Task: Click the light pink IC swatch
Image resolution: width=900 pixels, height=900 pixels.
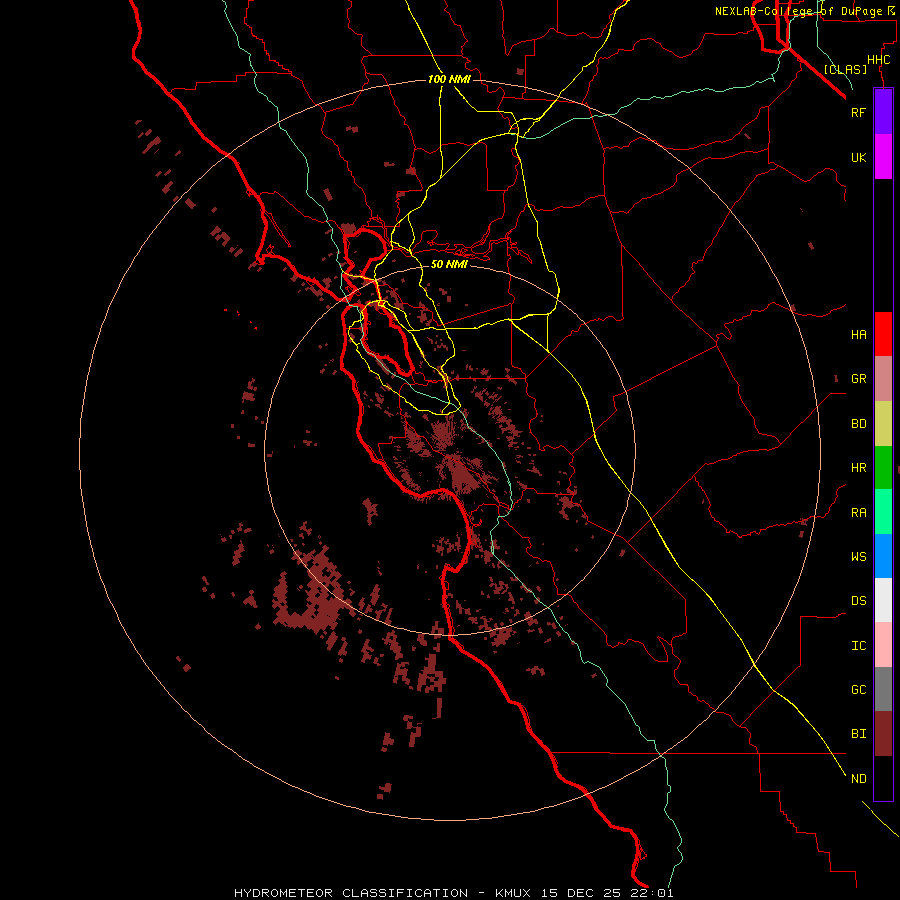Action: [x=883, y=645]
